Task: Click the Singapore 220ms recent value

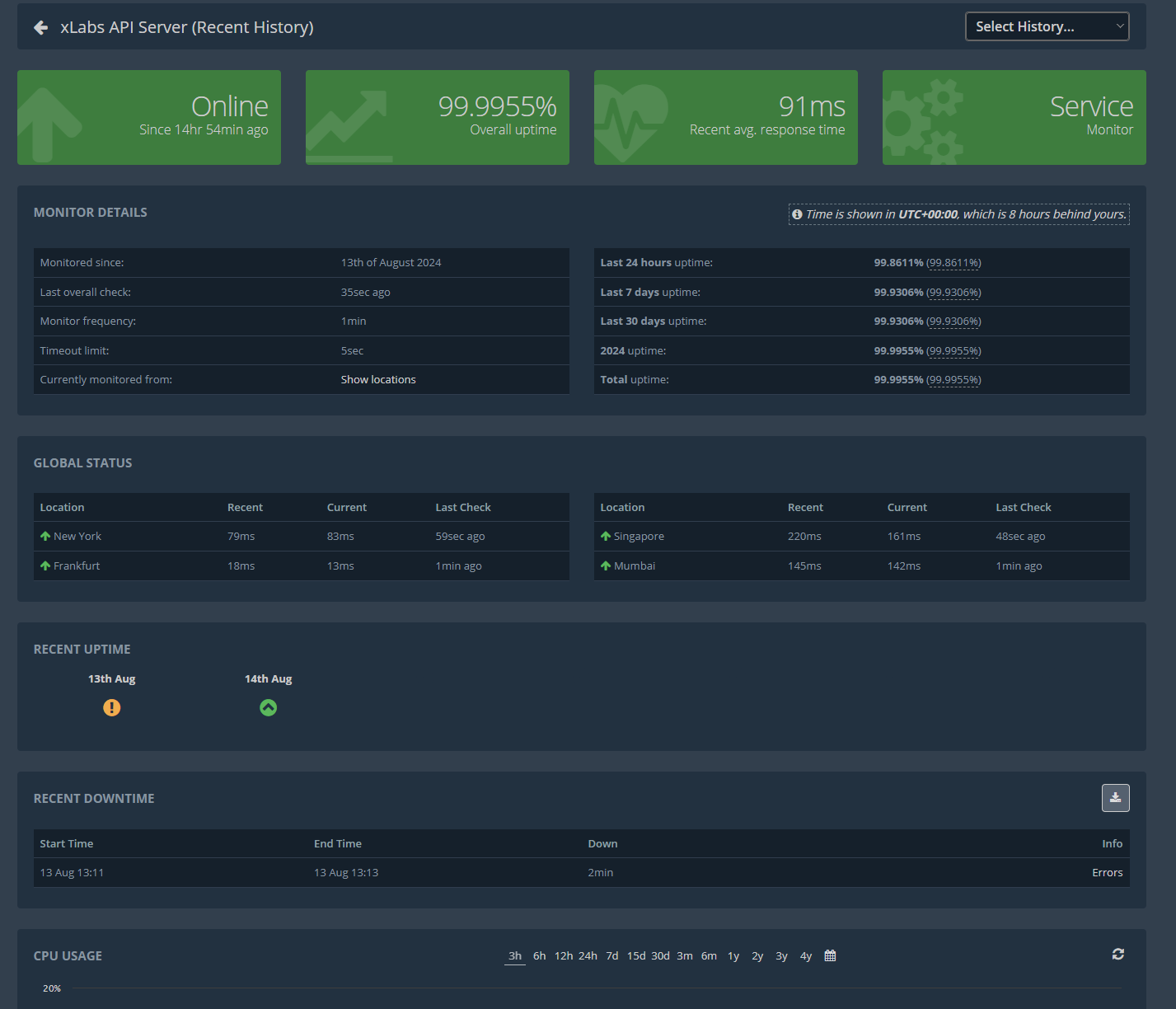Action: point(804,537)
